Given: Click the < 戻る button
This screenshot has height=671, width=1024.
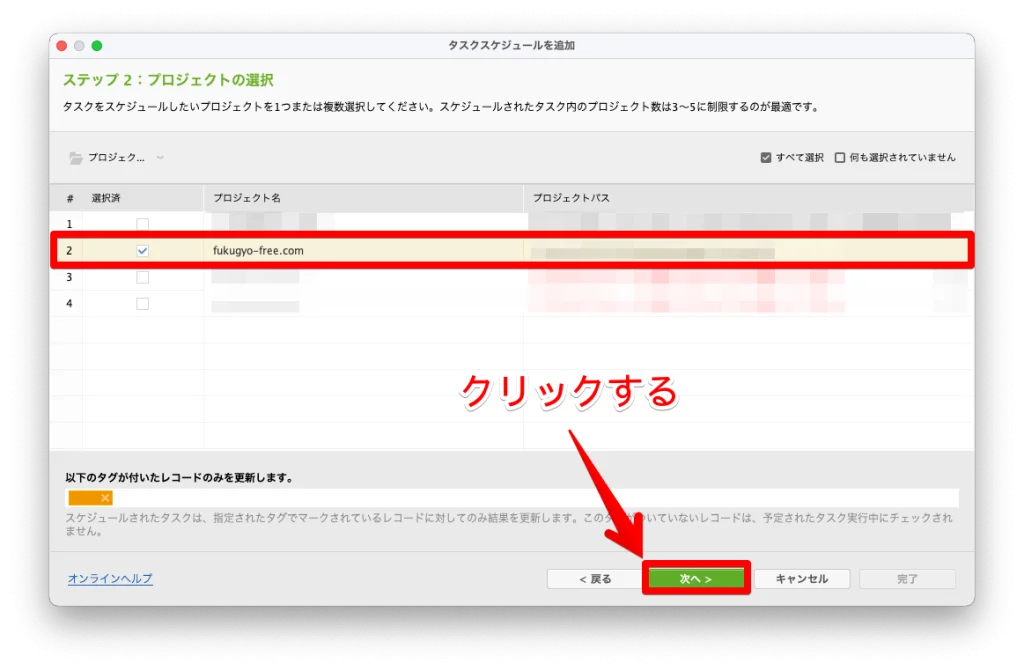Looking at the screenshot, I should [595, 578].
